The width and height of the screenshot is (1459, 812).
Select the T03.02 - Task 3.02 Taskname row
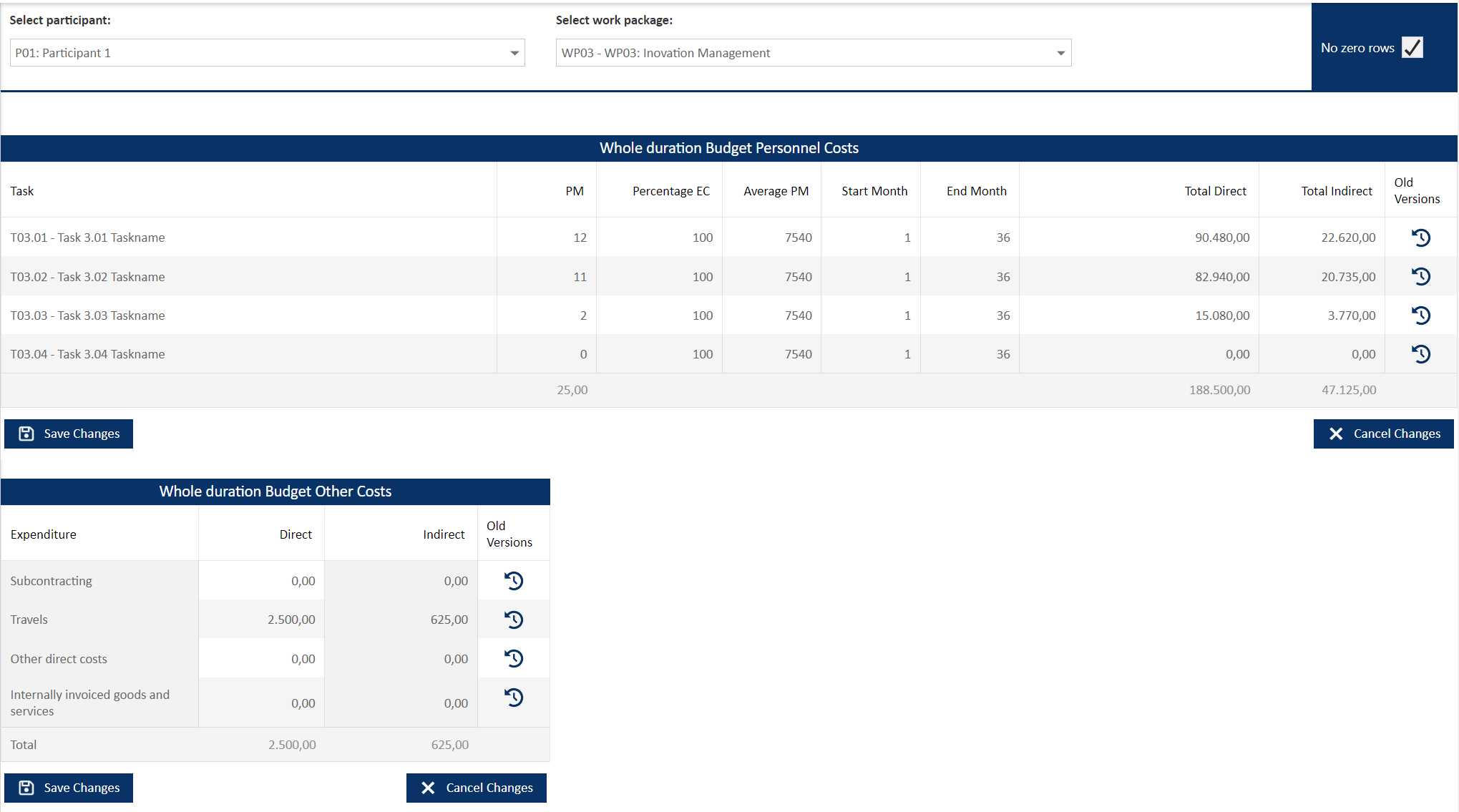(728, 276)
